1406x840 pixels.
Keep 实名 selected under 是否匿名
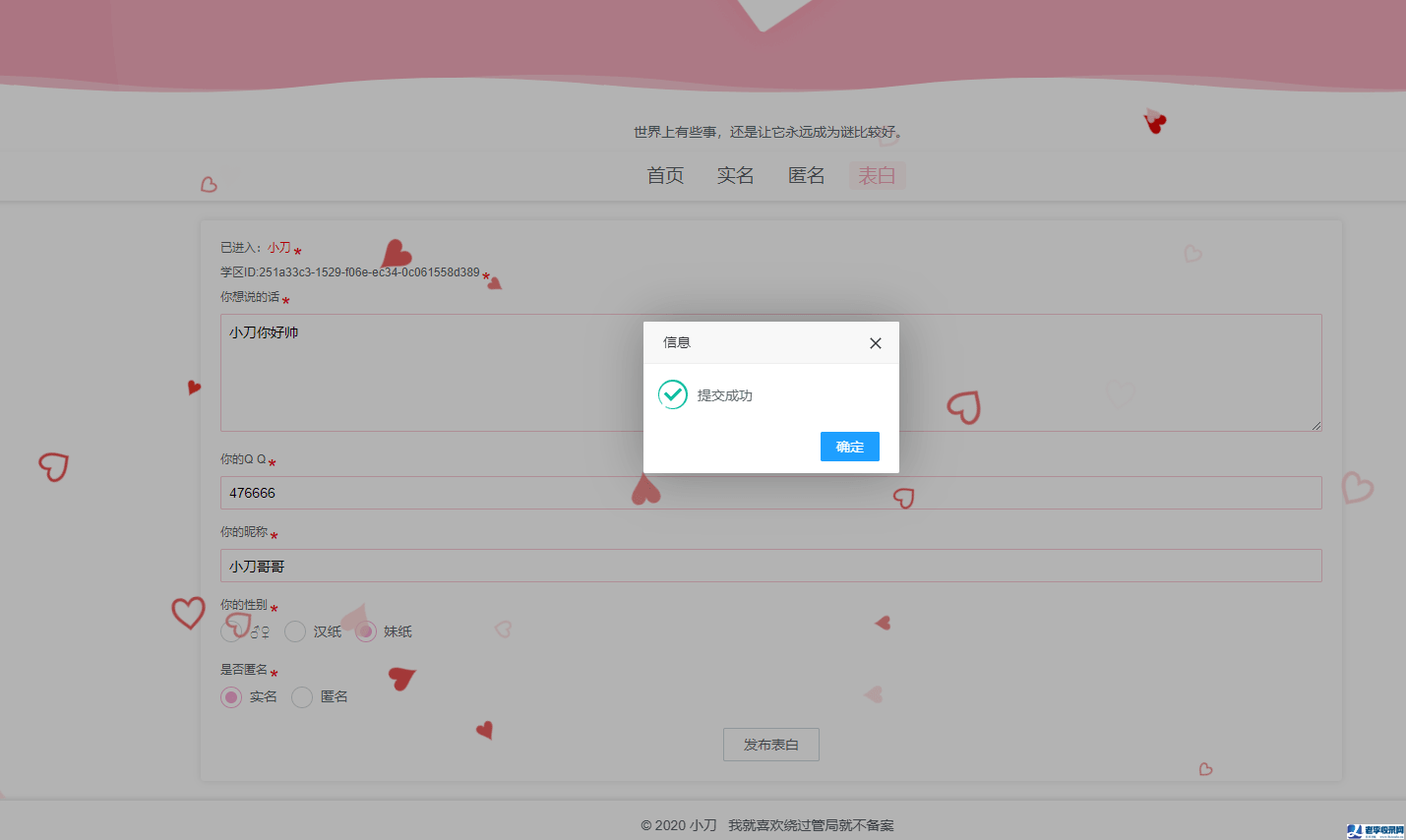click(231, 696)
